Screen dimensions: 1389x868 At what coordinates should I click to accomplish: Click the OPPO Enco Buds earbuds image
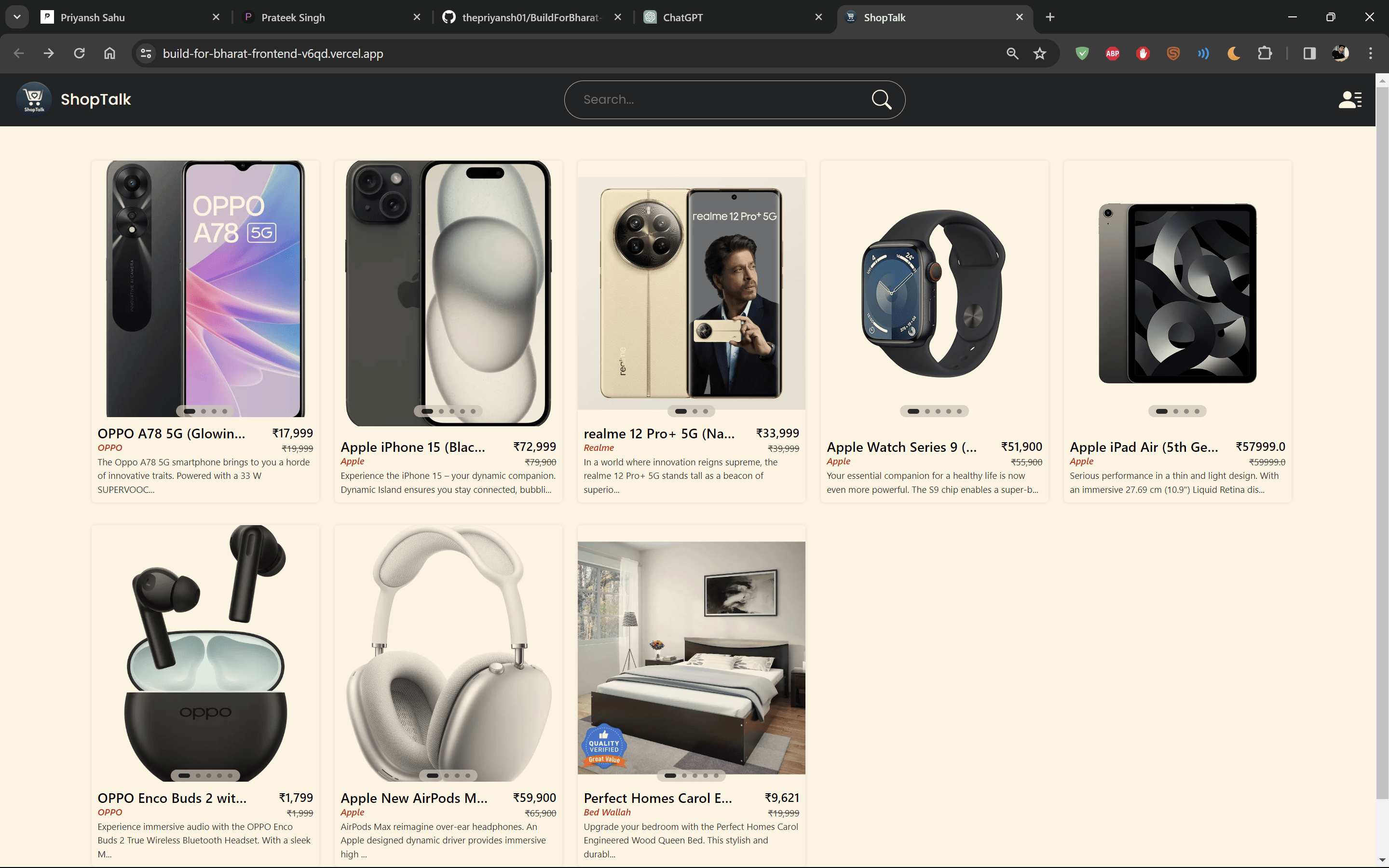coord(205,653)
